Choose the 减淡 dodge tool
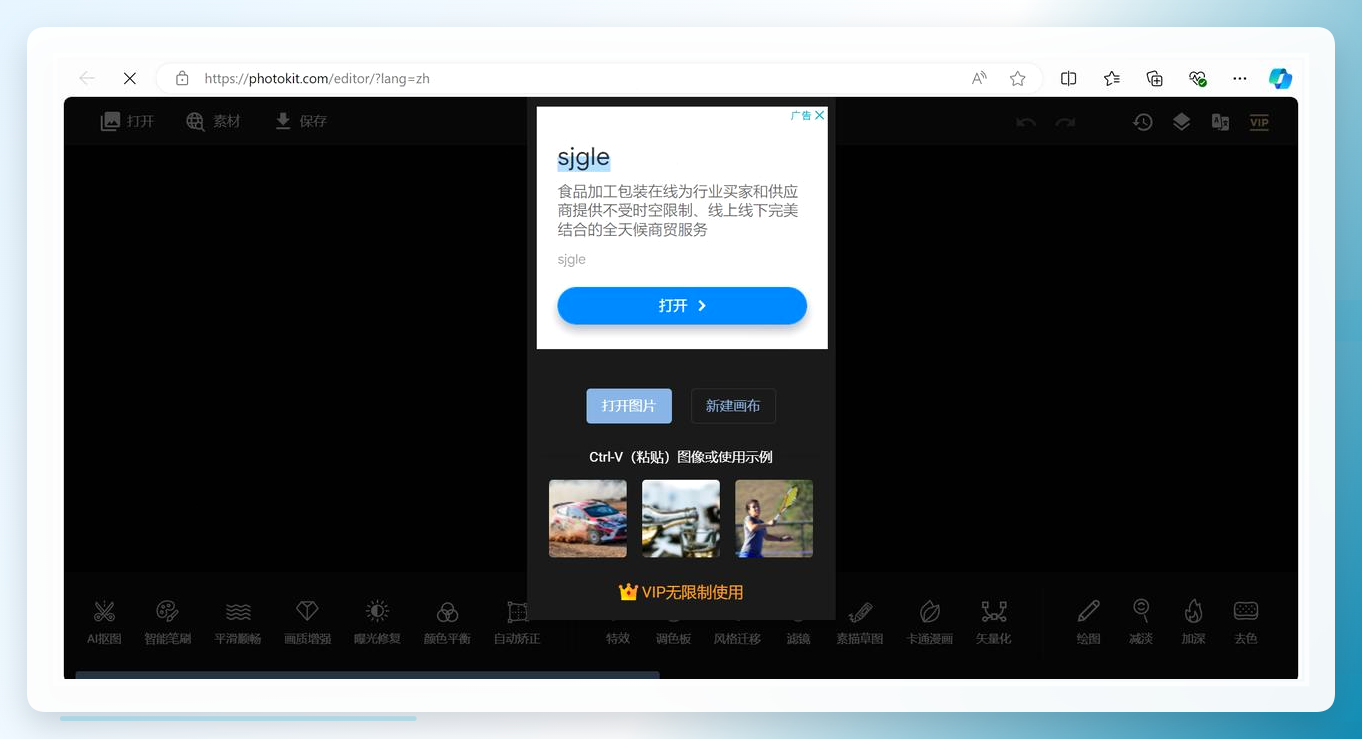 (1141, 622)
